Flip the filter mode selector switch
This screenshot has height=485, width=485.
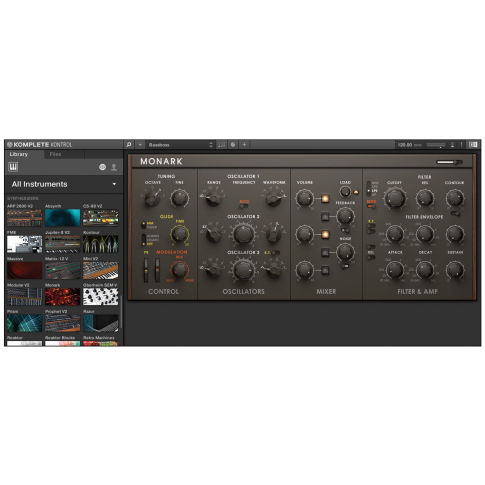[369, 188]
